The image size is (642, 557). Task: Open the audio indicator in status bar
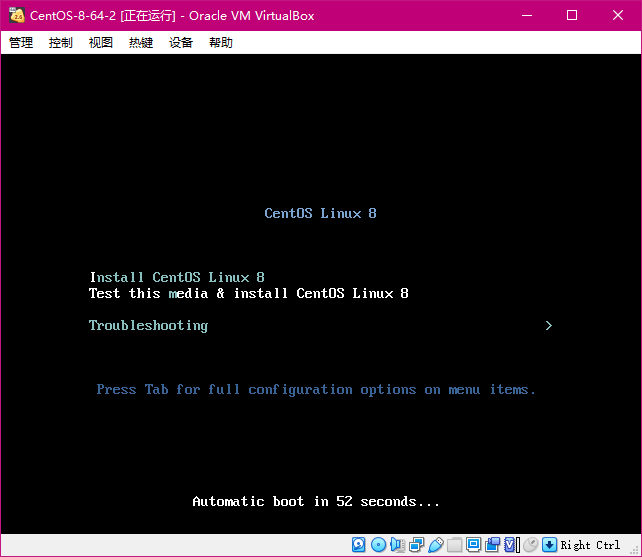point(397,545)
